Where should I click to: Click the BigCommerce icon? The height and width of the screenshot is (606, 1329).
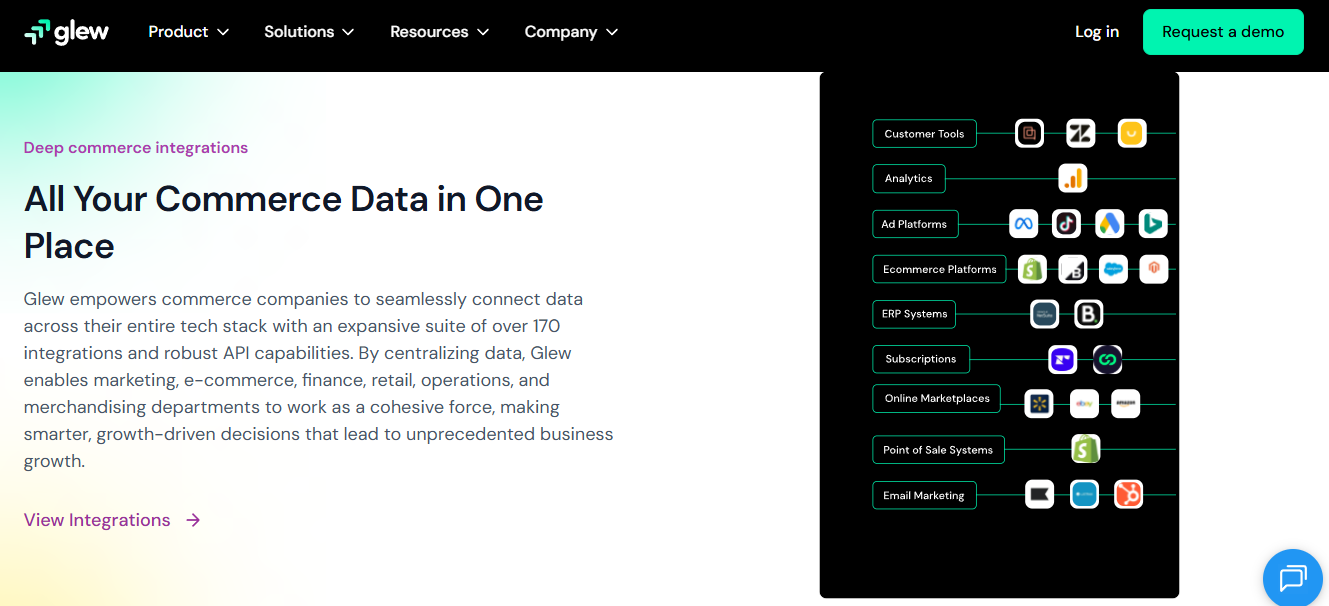click(1072, 268)
